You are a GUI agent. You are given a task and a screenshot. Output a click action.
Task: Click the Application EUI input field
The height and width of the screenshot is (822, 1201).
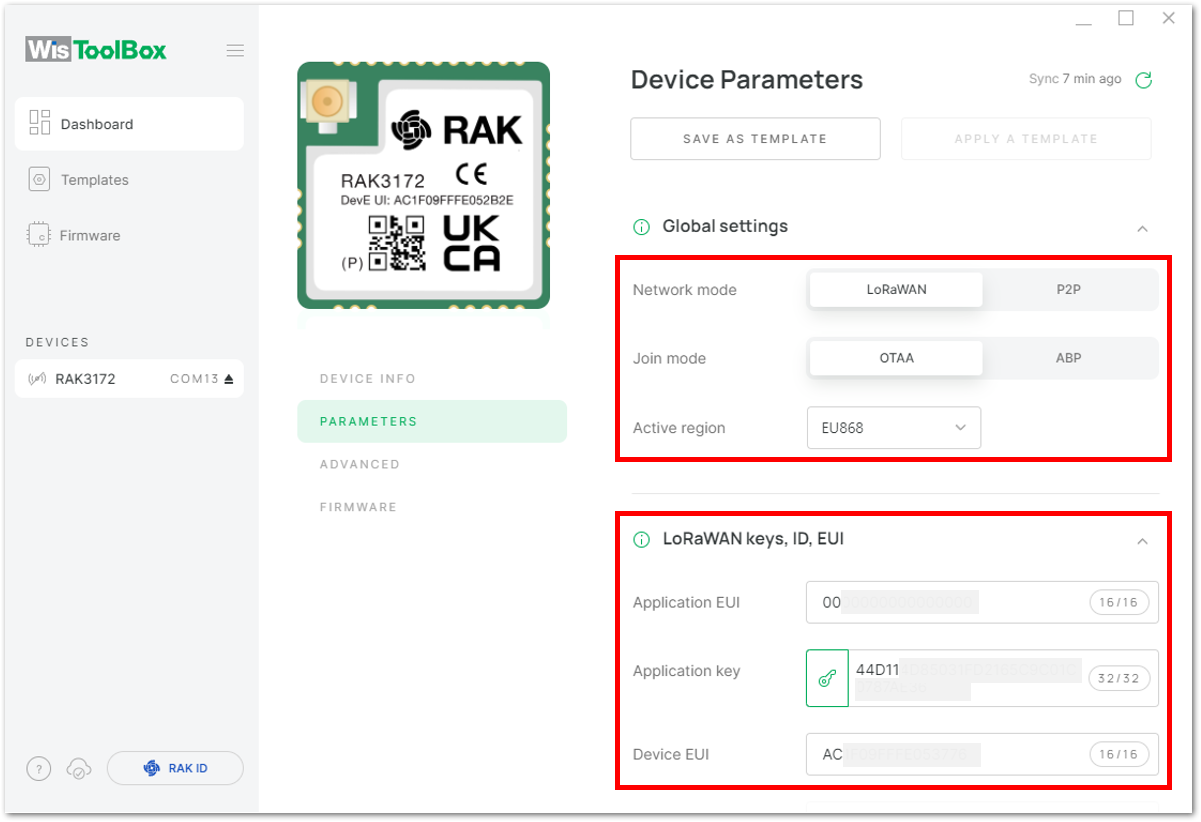982,603
